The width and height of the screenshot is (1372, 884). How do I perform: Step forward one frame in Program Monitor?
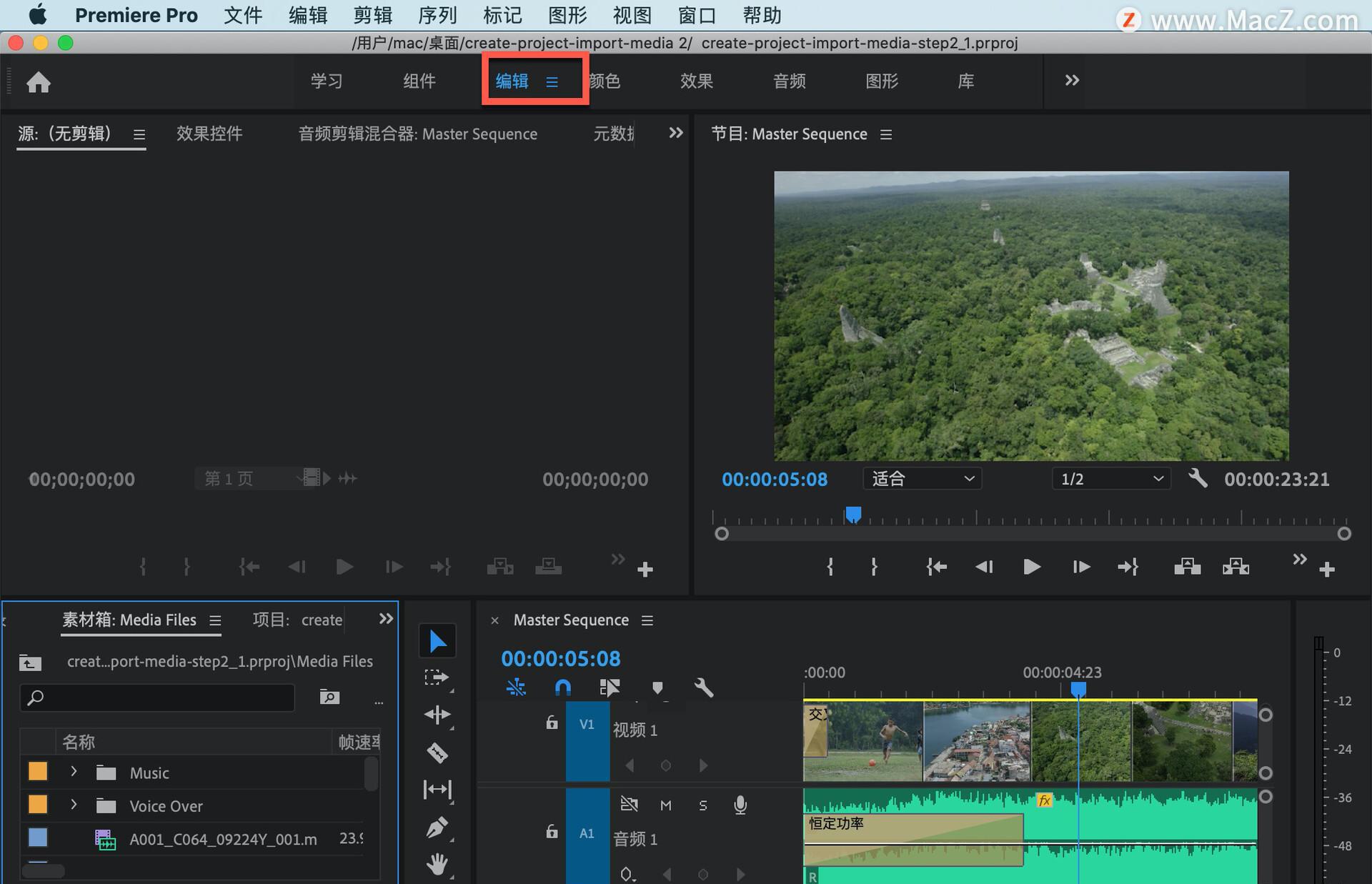(x=1081, y=567)
